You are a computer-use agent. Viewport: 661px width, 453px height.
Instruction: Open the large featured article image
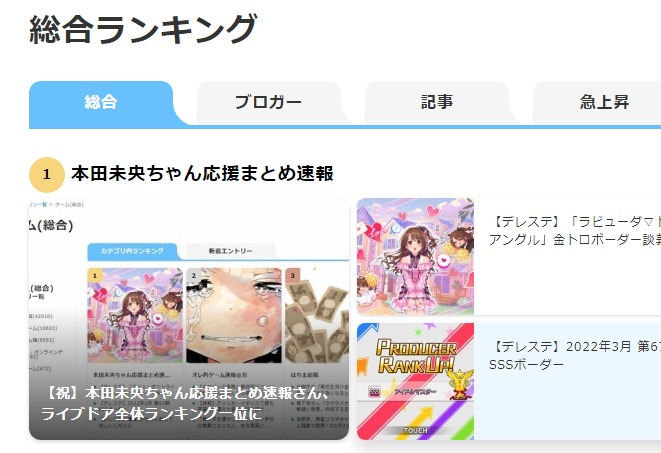189,319
